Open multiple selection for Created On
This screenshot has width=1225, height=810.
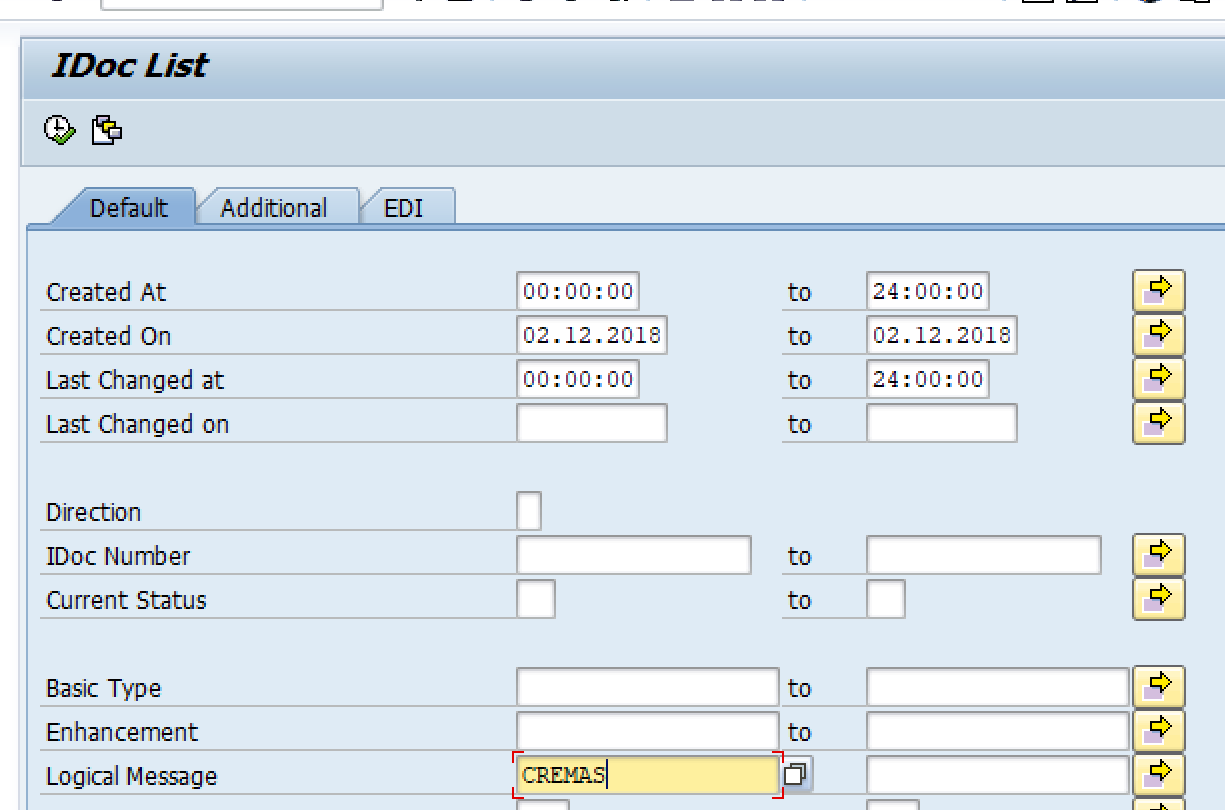[x=1158, y=335]
